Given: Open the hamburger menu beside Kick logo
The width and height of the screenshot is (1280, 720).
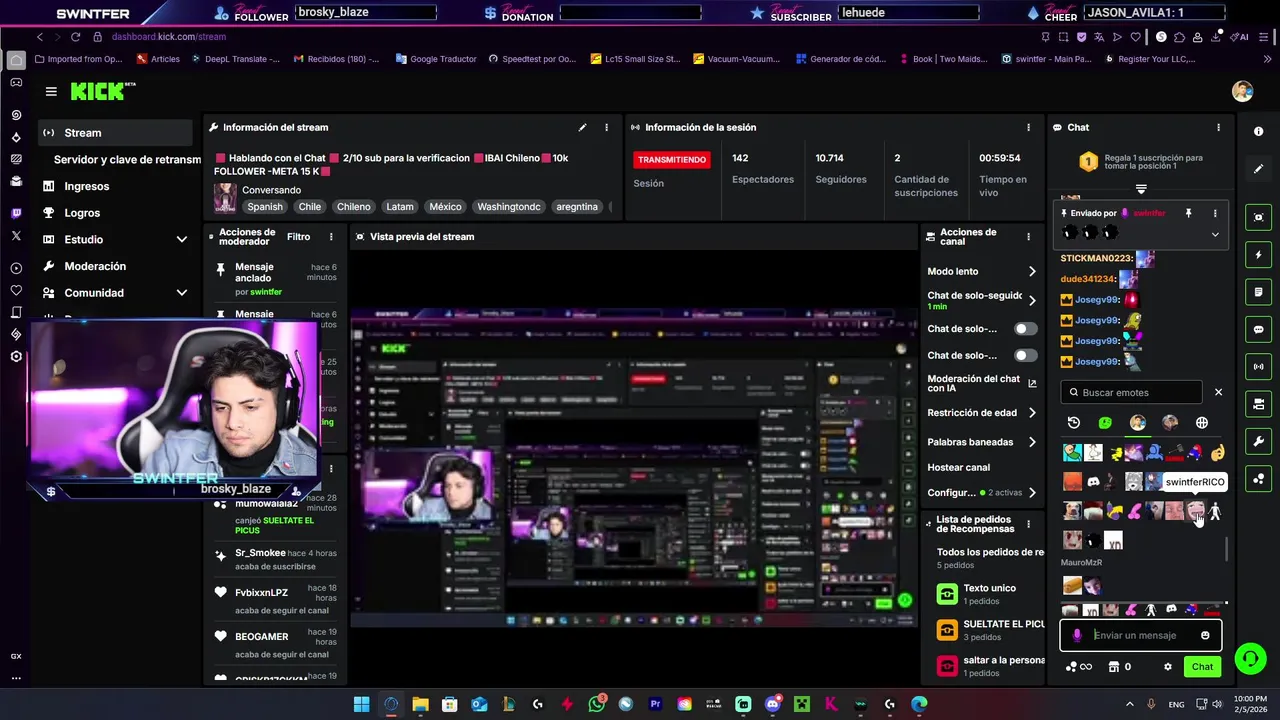Looking at the screenshot, I should click(x=51, y=91).
